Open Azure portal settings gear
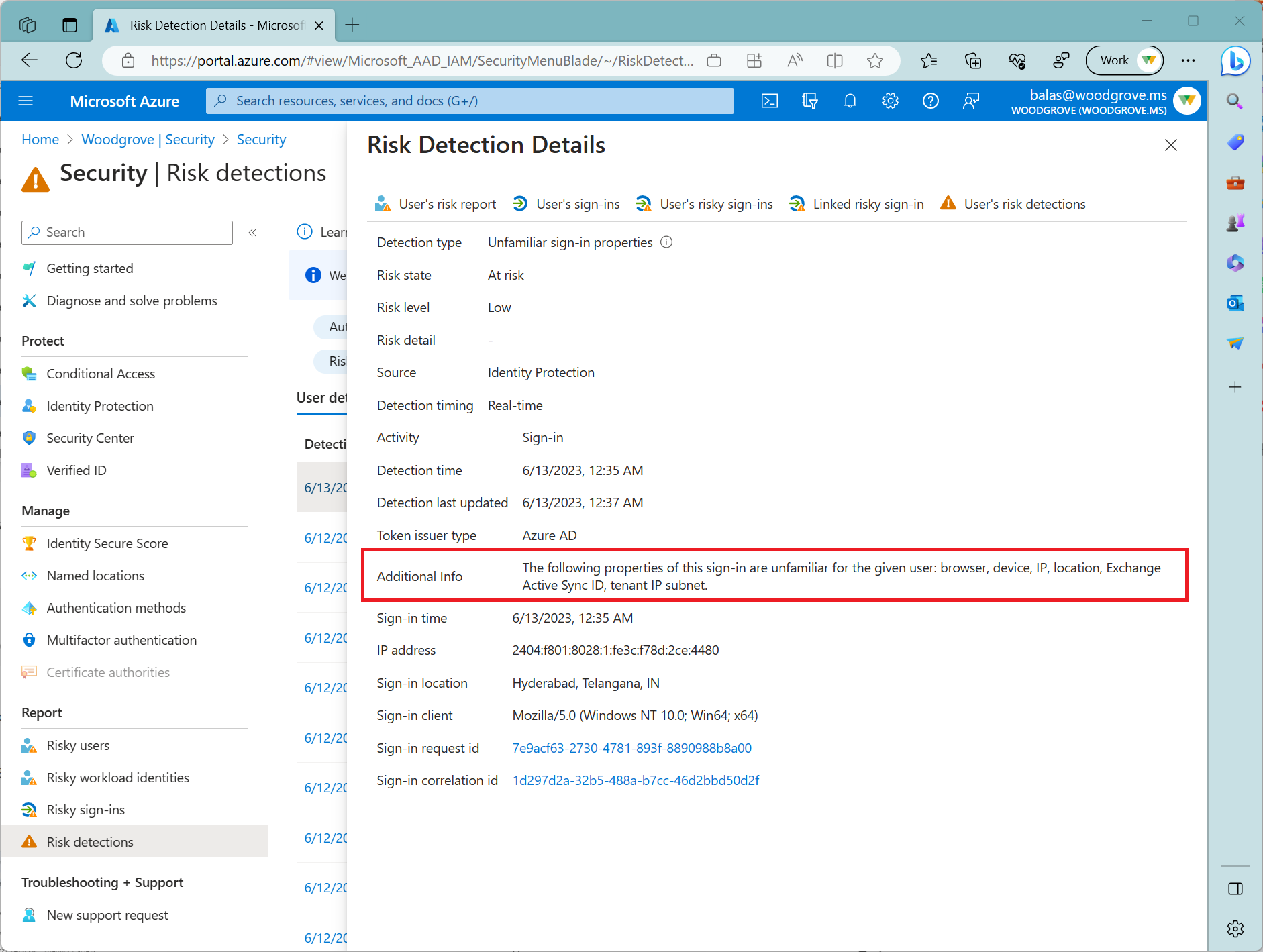Viewport: 1263px width, 952px height. [891, 101]
